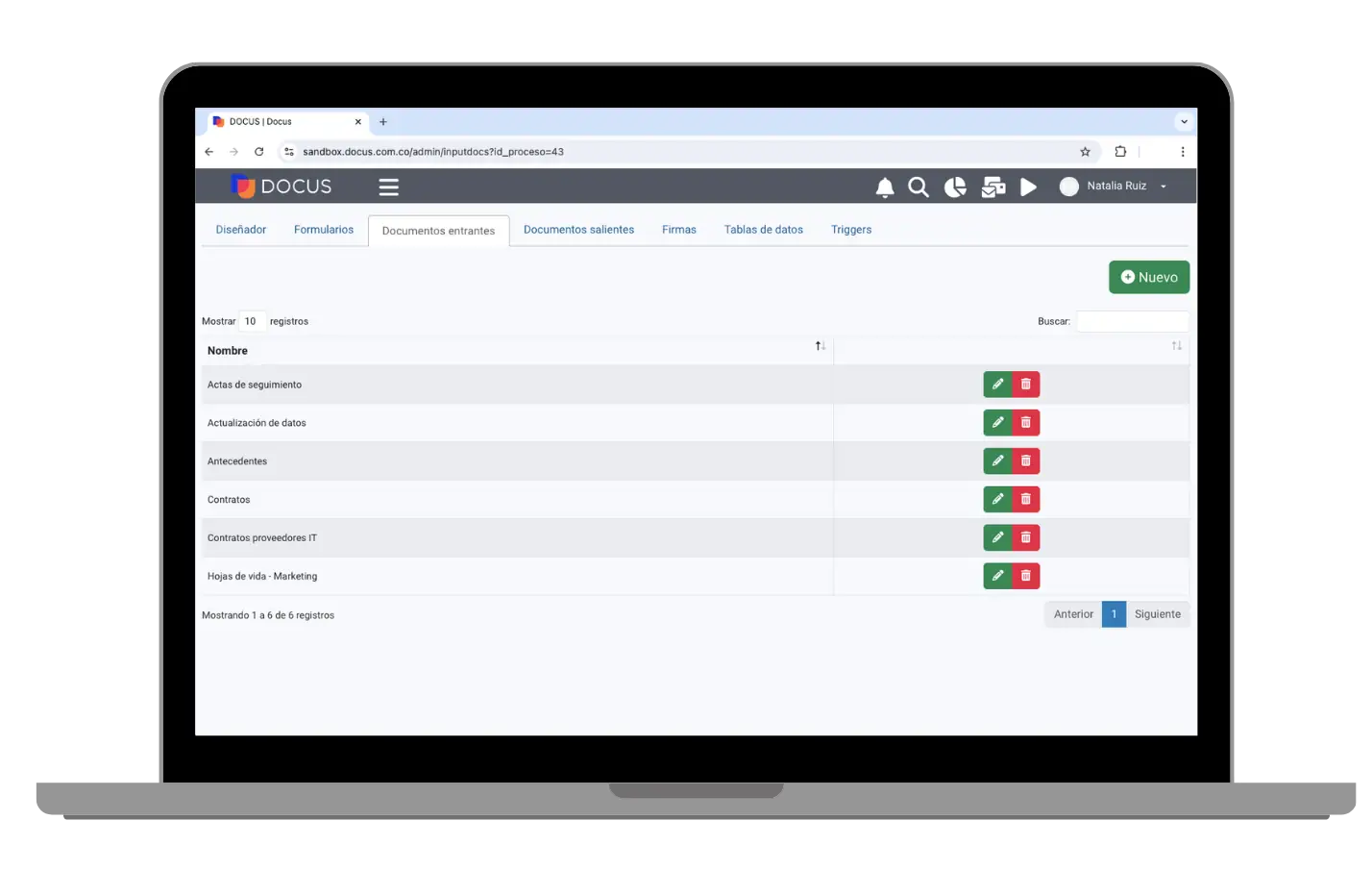Click the search magnifier icon in header
This screenshot has width=1372, height=870.
[919, 187]
